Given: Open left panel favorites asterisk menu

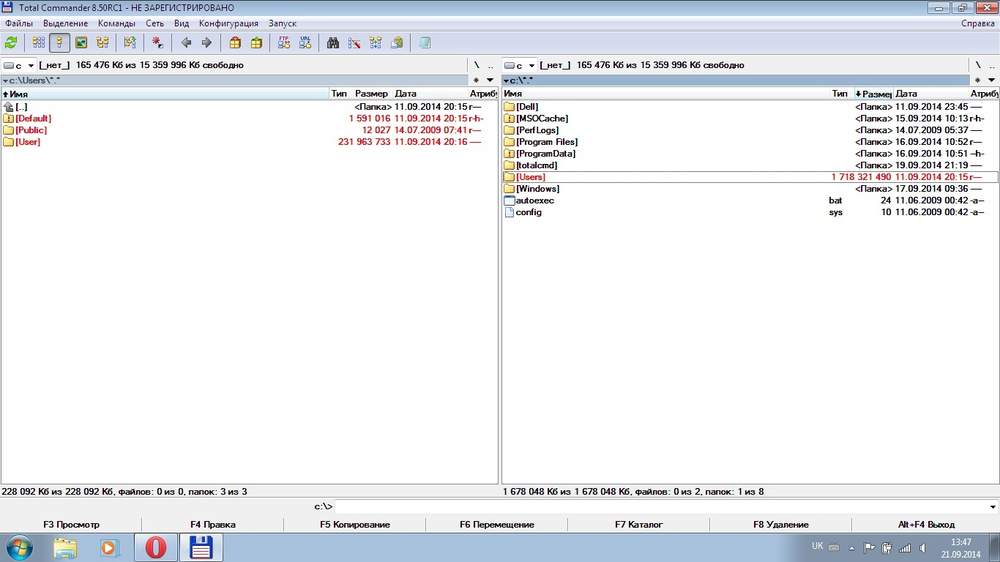Looking at the screenshot, I should point(476,80).
